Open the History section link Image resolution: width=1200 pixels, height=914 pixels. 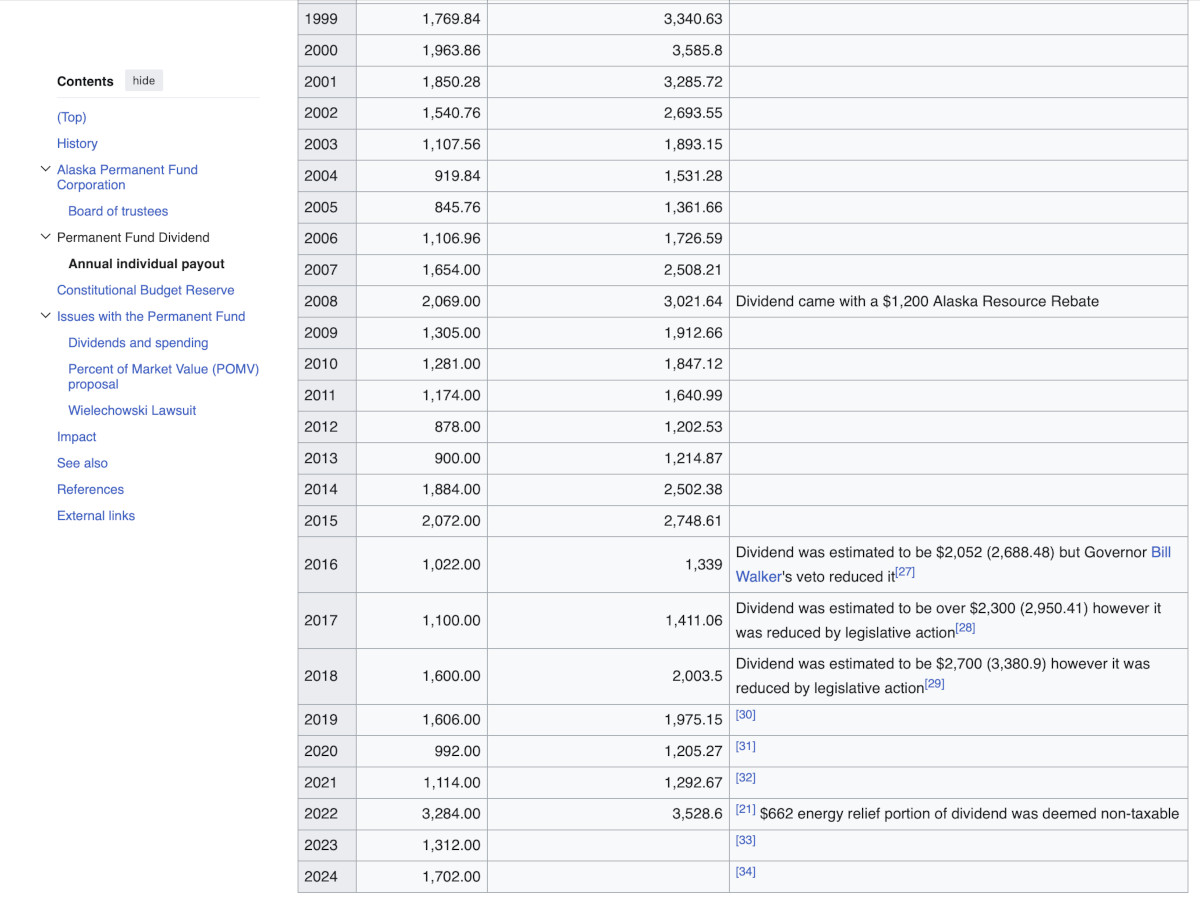coord(77,144)
